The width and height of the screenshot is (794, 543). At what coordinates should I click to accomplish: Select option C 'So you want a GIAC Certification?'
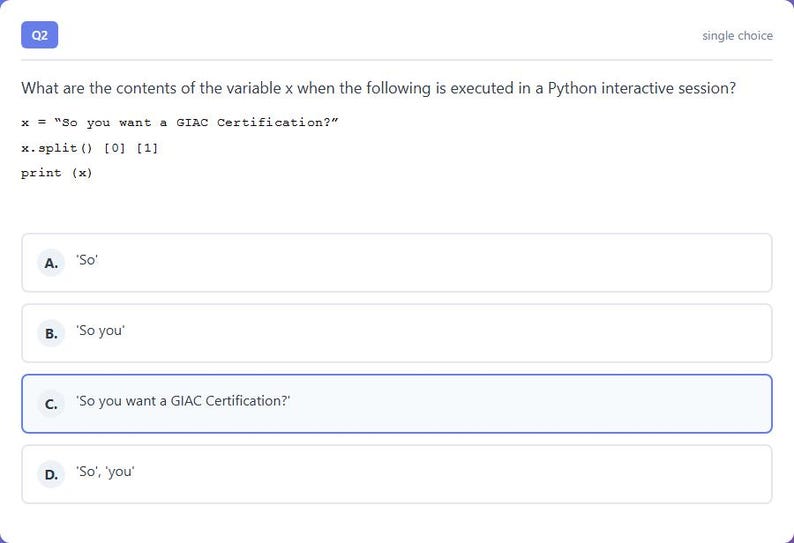396,404
